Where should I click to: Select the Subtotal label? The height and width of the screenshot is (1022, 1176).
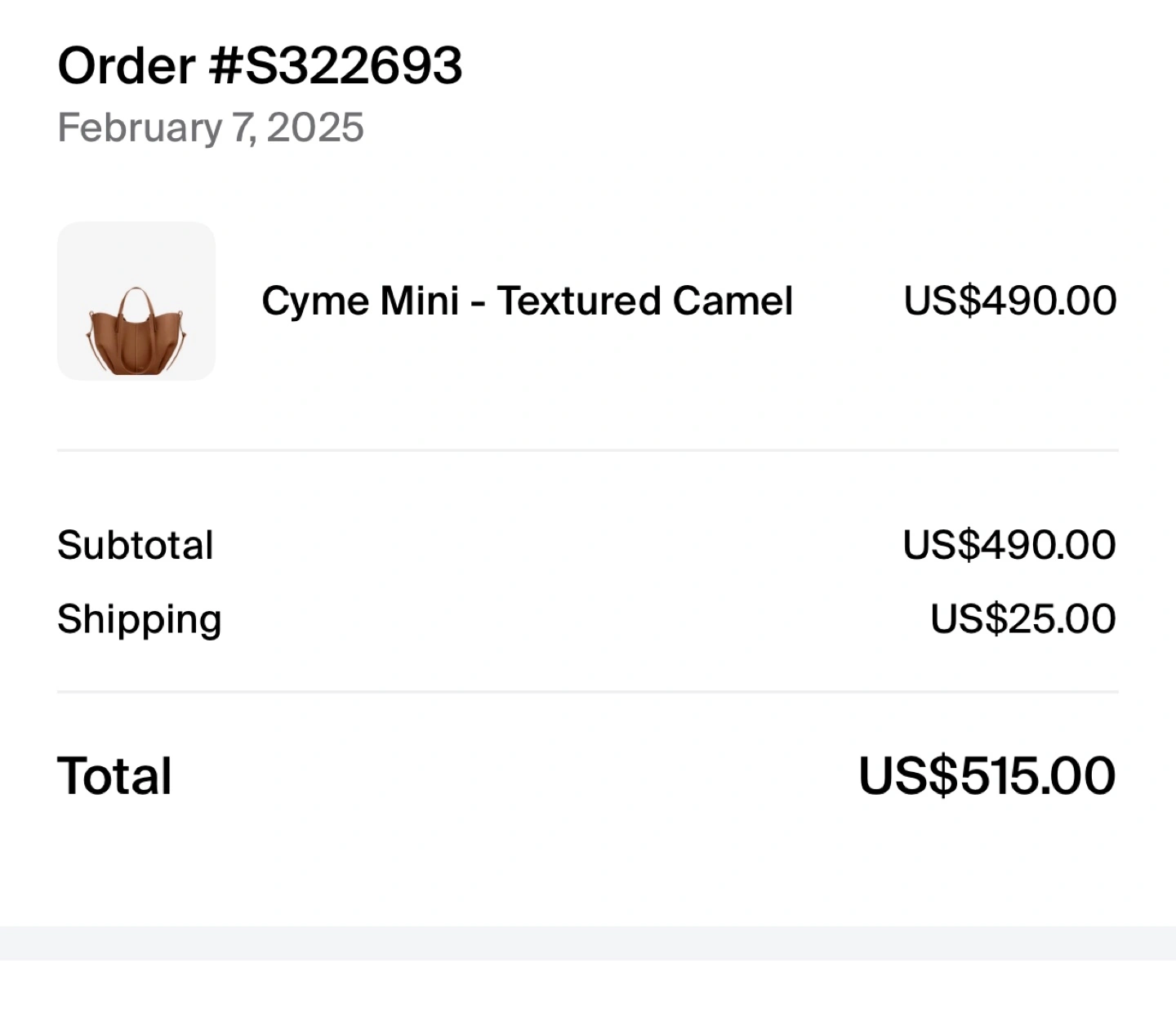[x=136, y=545]
